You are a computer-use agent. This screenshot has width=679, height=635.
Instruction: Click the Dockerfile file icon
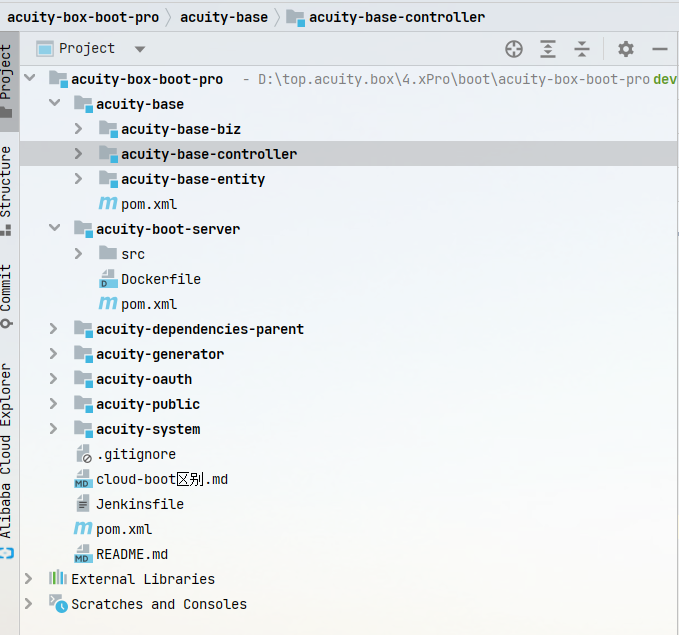[107, 280]
